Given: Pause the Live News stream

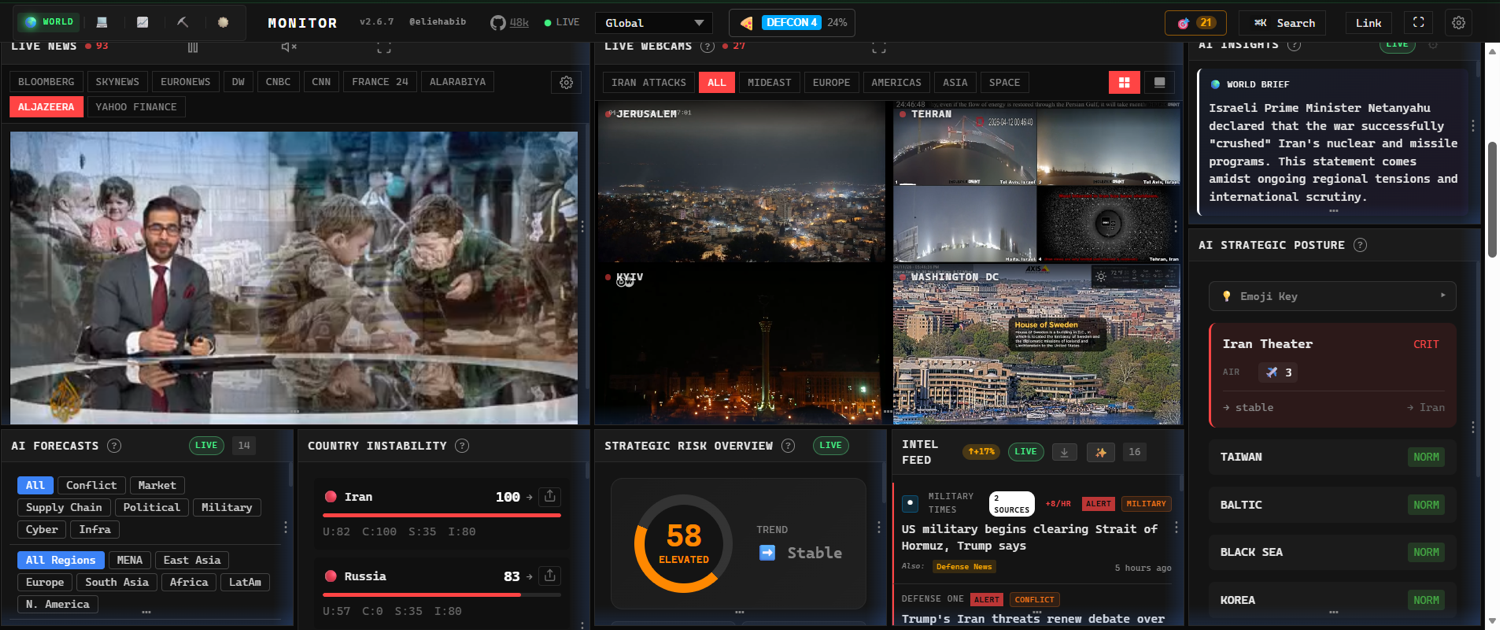Looking at the screenshot, I should click(x=193, y=47).
